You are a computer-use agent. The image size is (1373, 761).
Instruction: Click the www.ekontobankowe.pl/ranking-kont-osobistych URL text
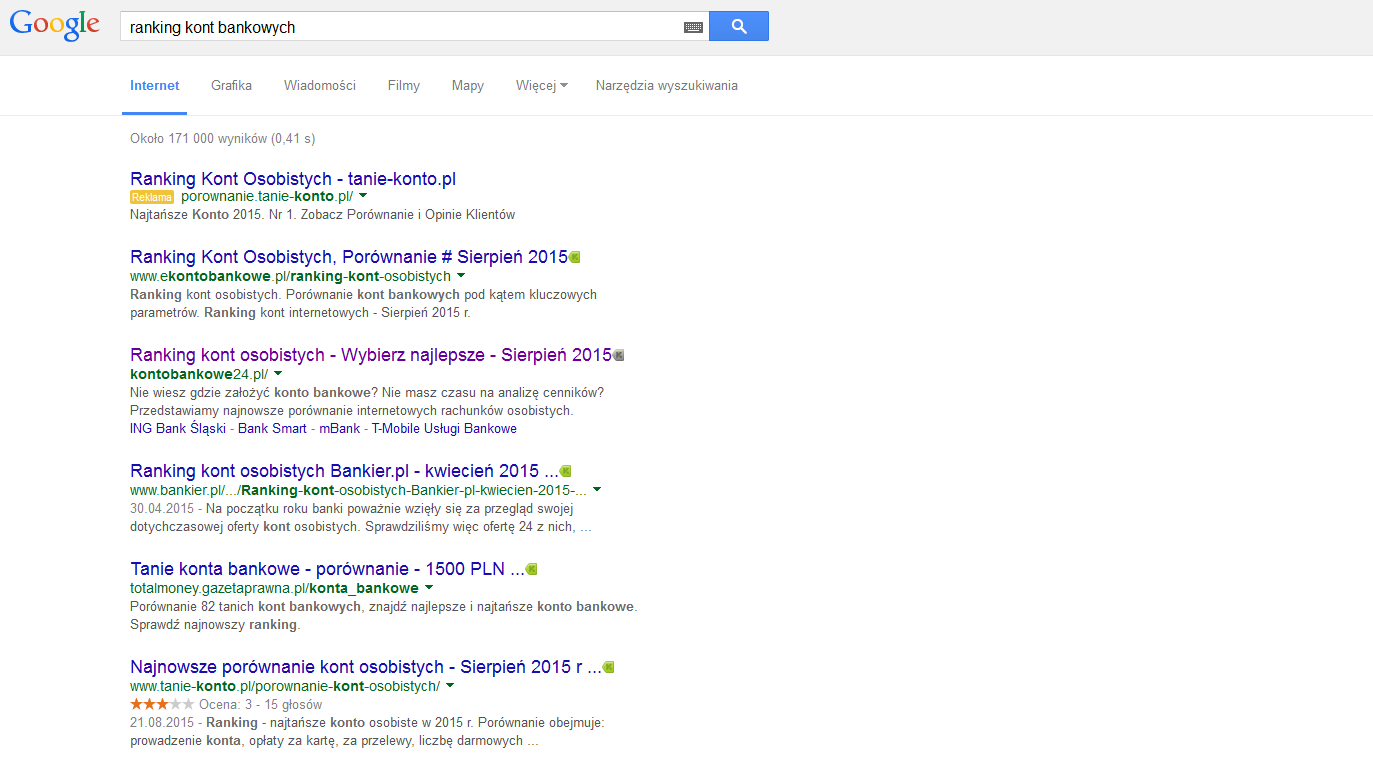pos(290,276)
